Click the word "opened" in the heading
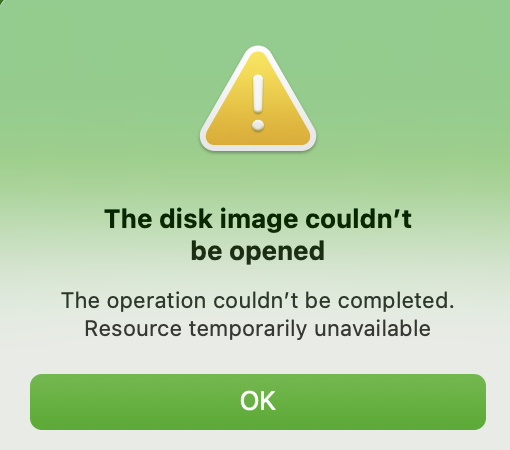 (x=277, y=253)
